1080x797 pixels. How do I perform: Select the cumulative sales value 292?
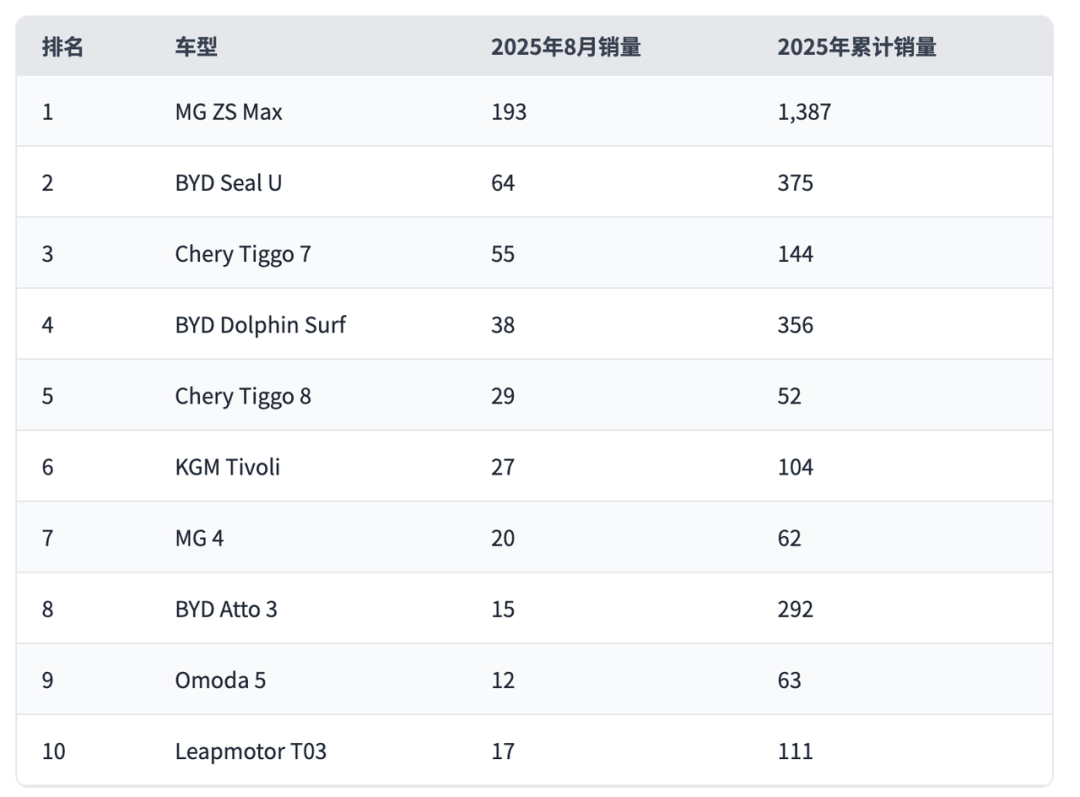(795, 609)
